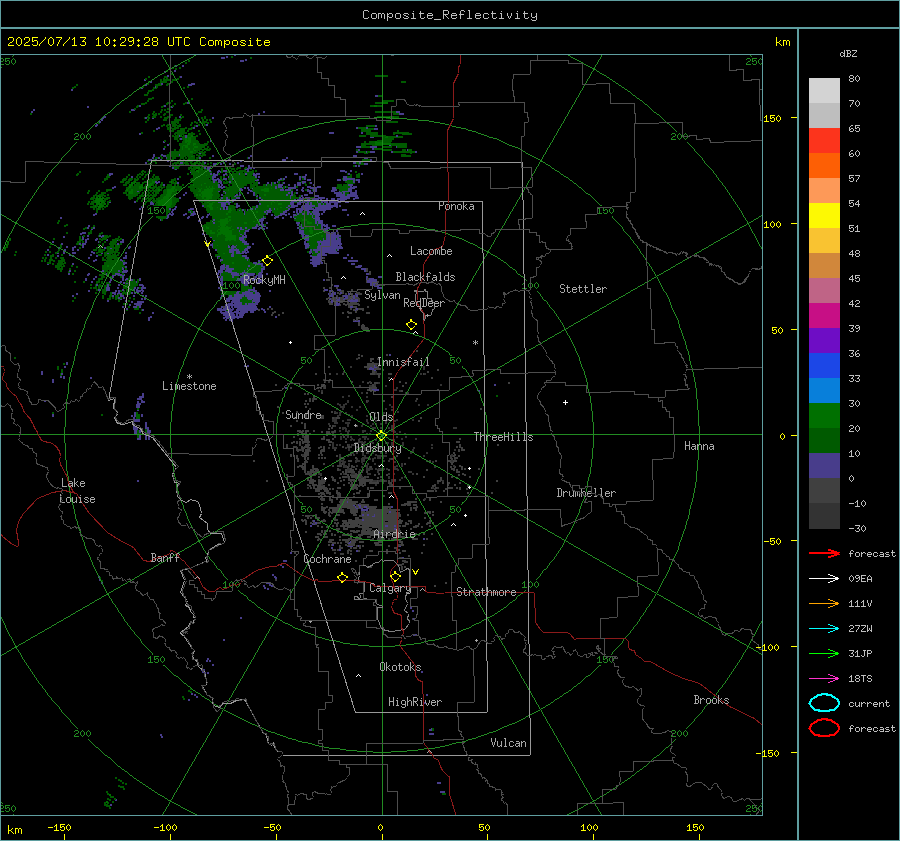Click the magenta 39-42 dBZ color swatch

pyautogui.click(x=824, y=316)
